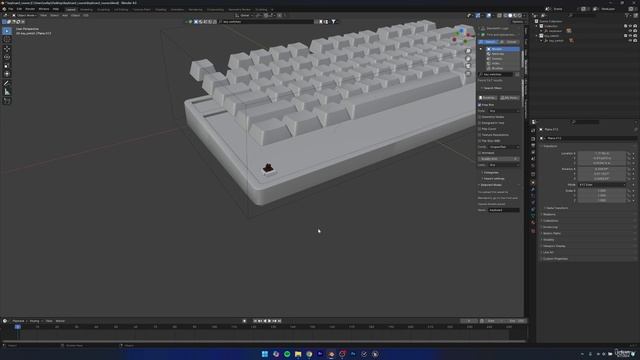Switch perspective/orthographic view icon

click(468, 74)
